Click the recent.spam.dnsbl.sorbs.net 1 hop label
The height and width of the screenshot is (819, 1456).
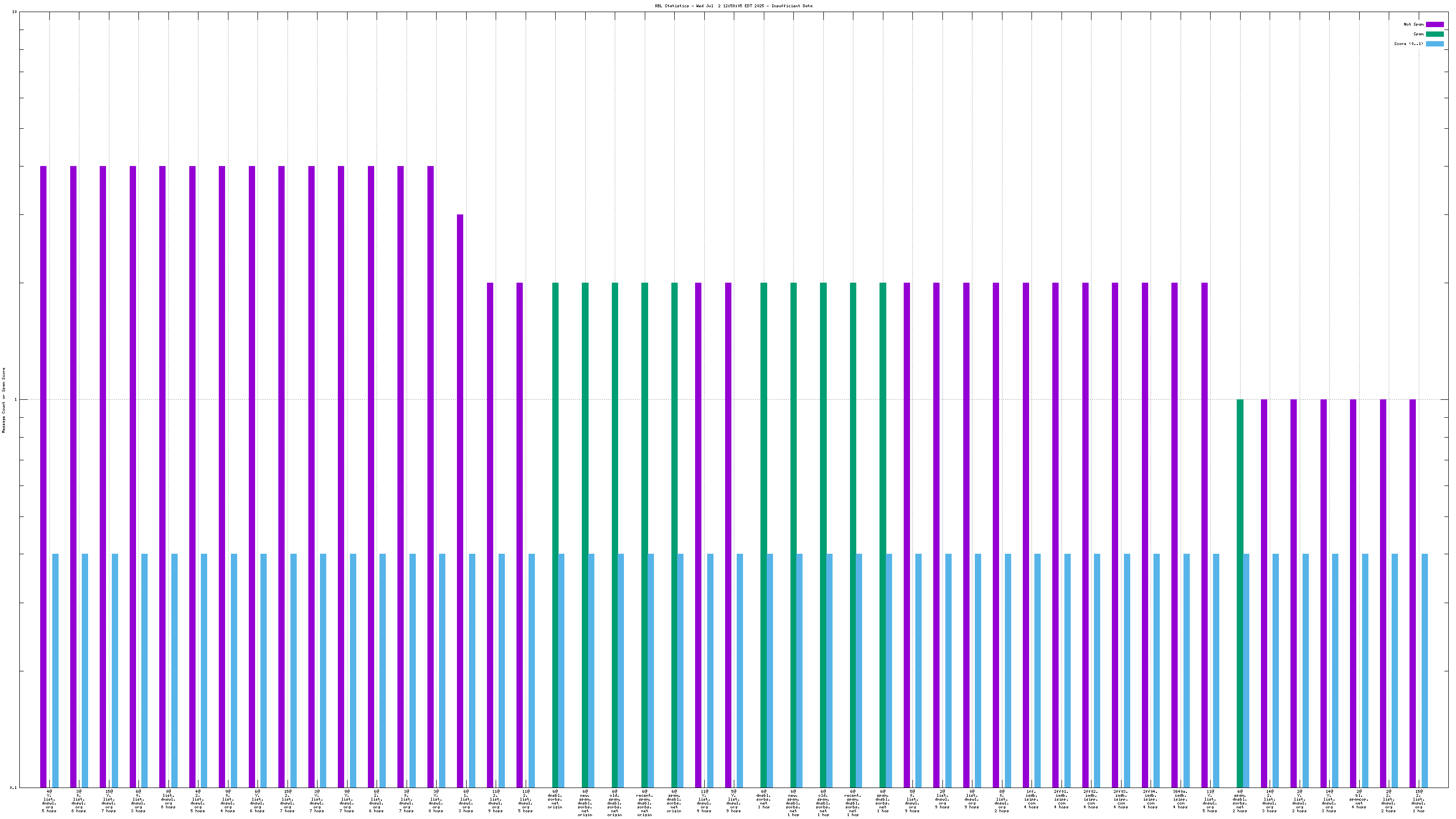pos(852,803)
